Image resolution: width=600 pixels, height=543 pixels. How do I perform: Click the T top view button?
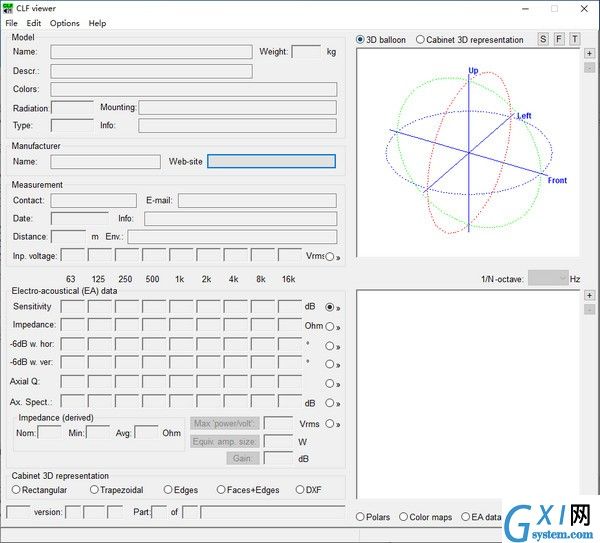pos(575,39)
